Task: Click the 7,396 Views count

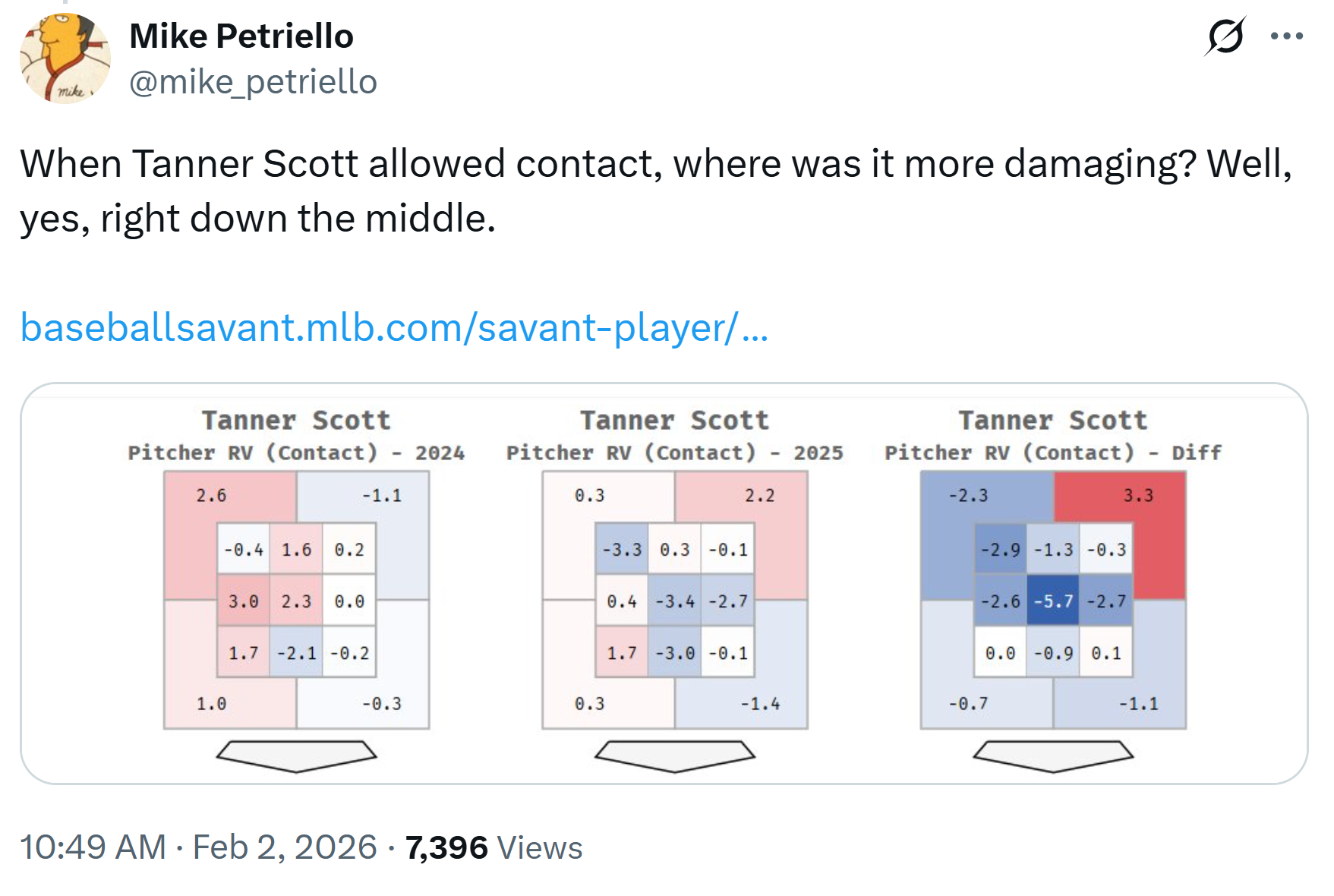Action: tap(494, 847)
